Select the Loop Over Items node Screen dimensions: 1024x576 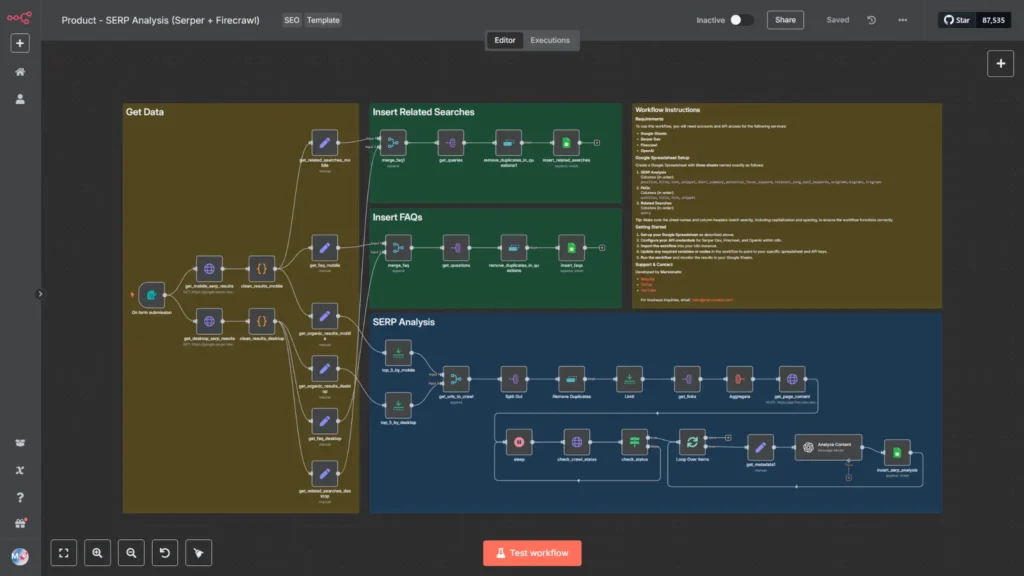(692, 442)
